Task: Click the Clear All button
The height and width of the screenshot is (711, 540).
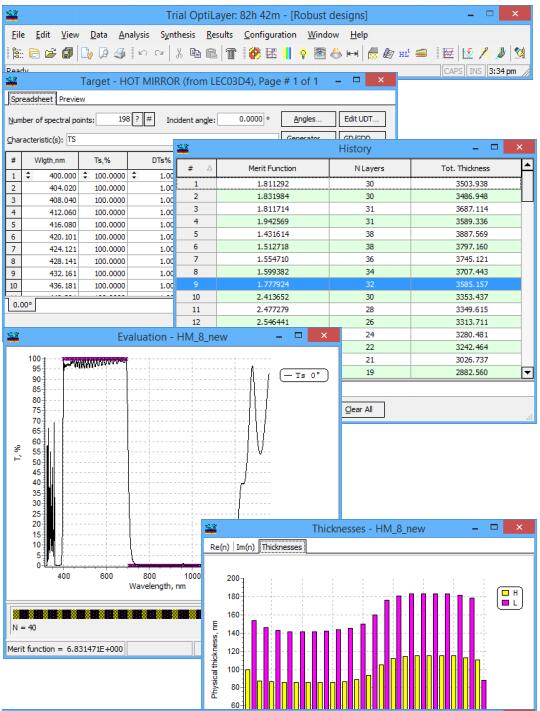Action: (x=359, y=409)
